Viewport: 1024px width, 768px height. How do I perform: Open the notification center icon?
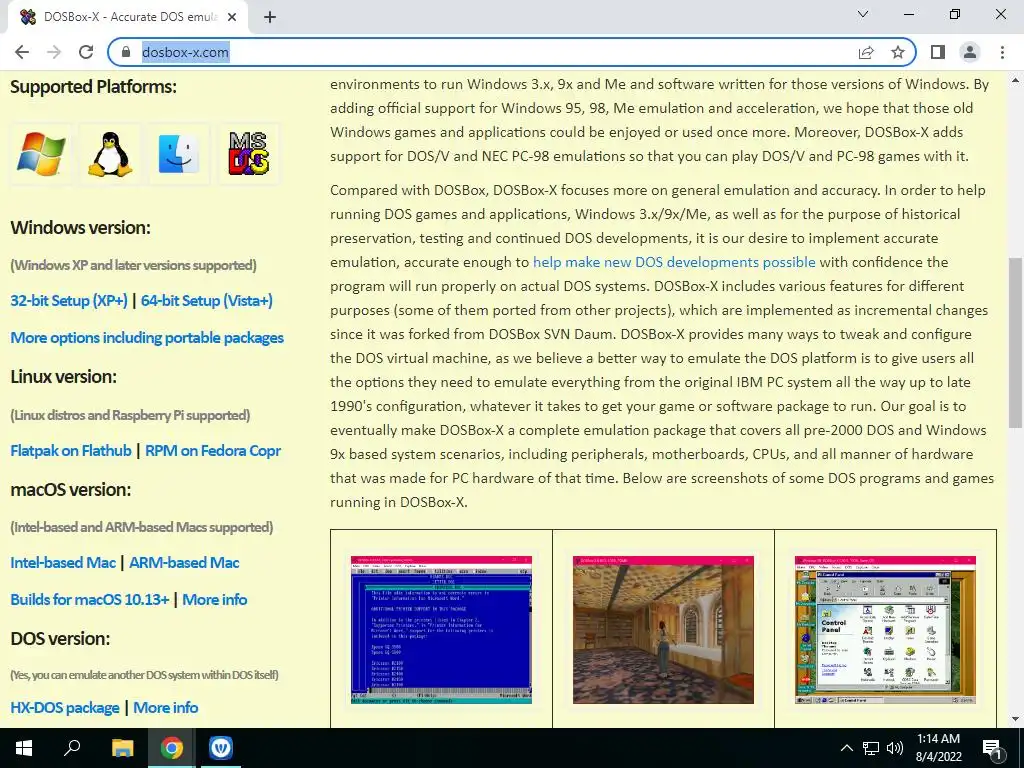click(992, 749)
